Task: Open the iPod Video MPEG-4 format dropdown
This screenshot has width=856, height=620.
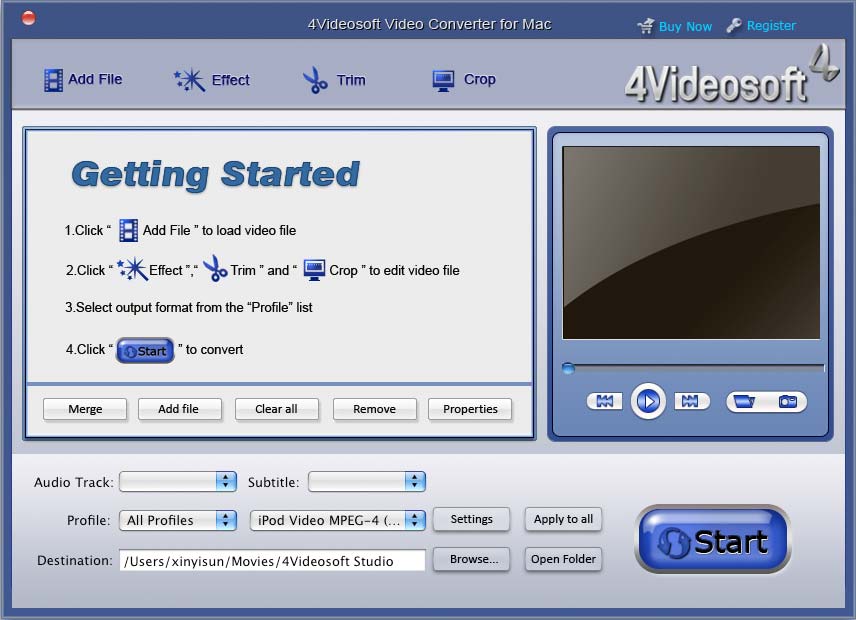Action: coord(337,520)
